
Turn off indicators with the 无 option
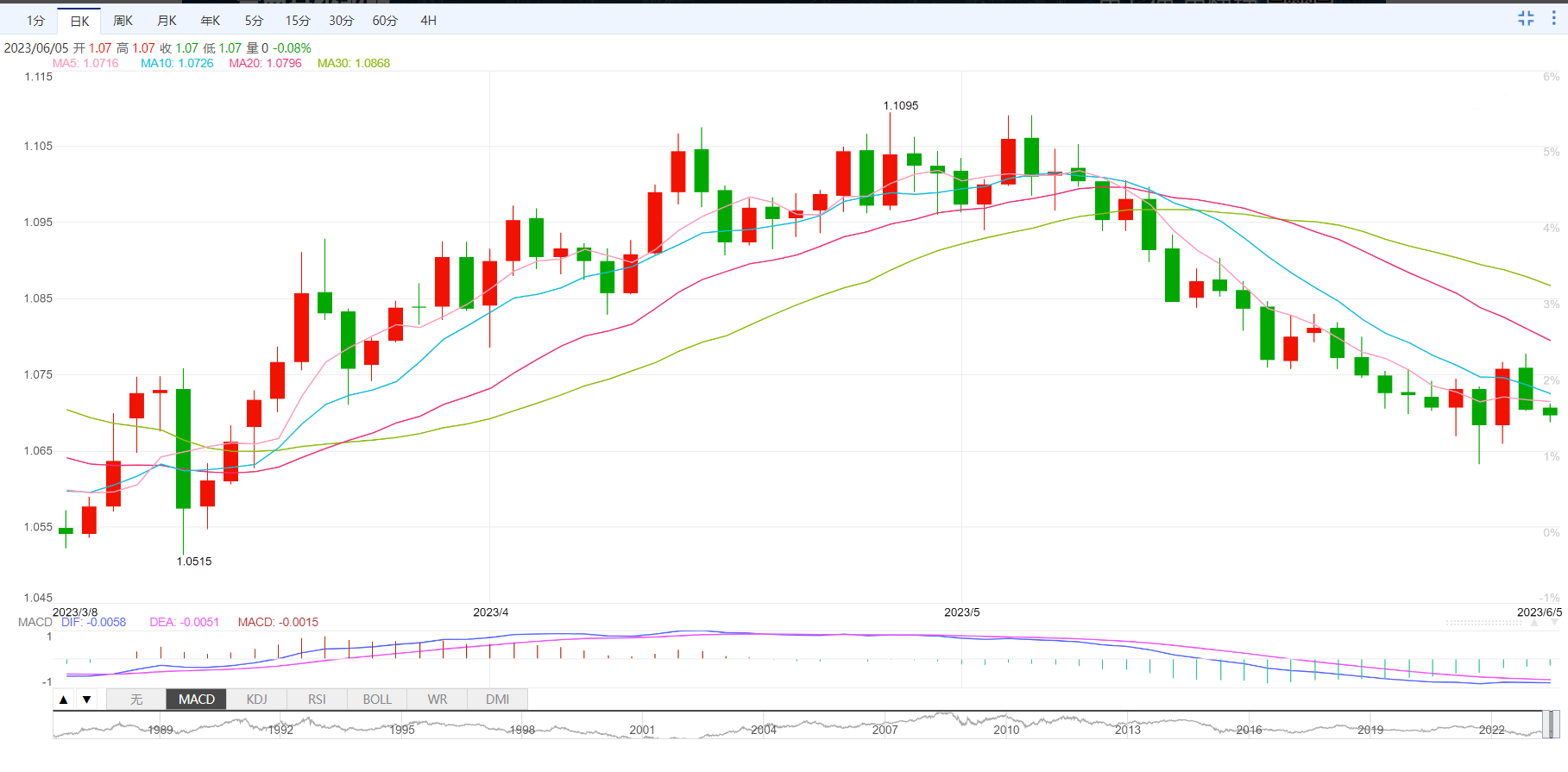(136, 700)
